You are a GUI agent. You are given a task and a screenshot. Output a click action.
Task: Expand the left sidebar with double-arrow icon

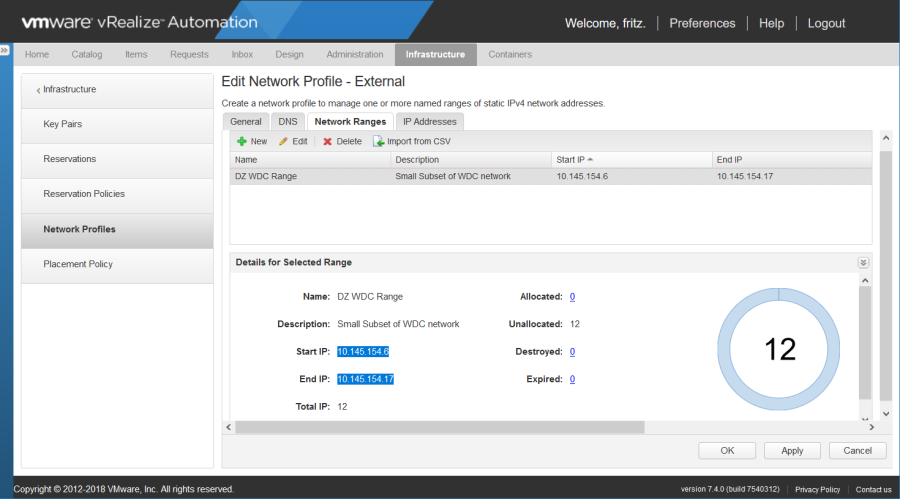[x=5, y=49]
